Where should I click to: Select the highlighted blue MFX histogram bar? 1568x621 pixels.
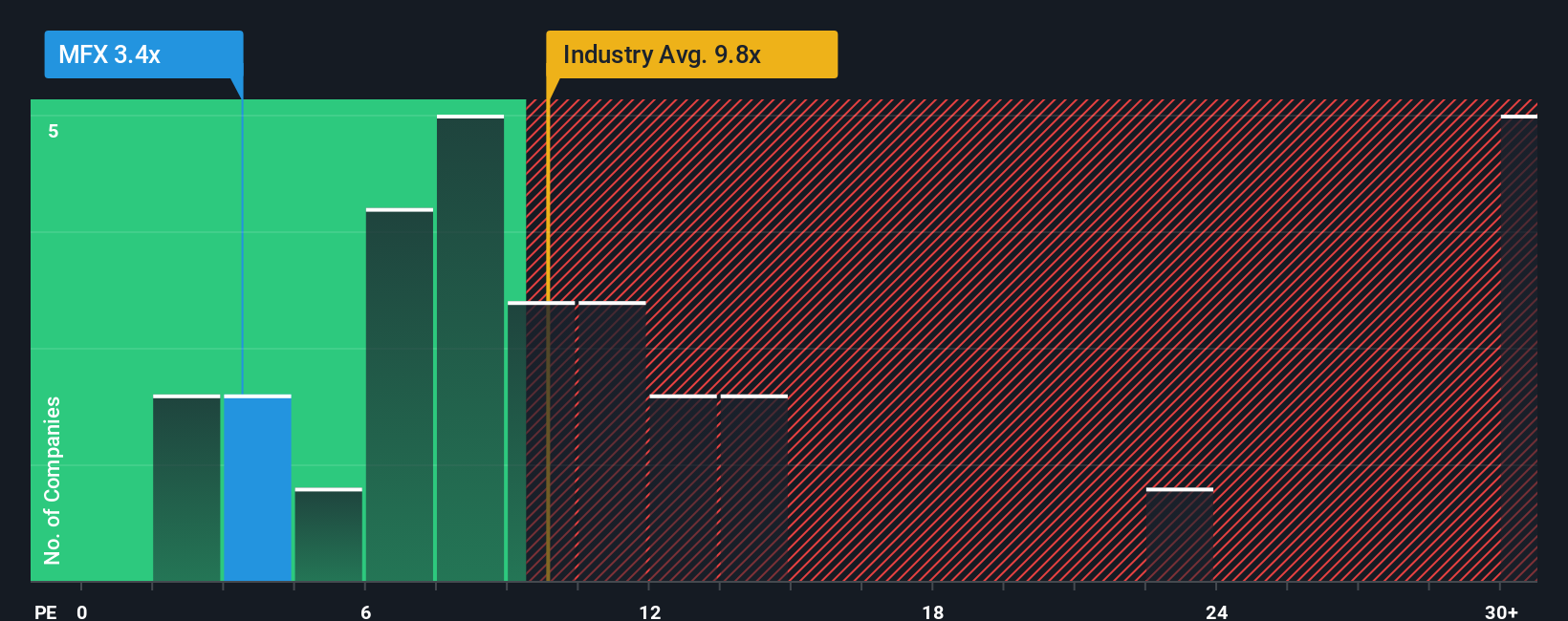click(x=257, y=488)
